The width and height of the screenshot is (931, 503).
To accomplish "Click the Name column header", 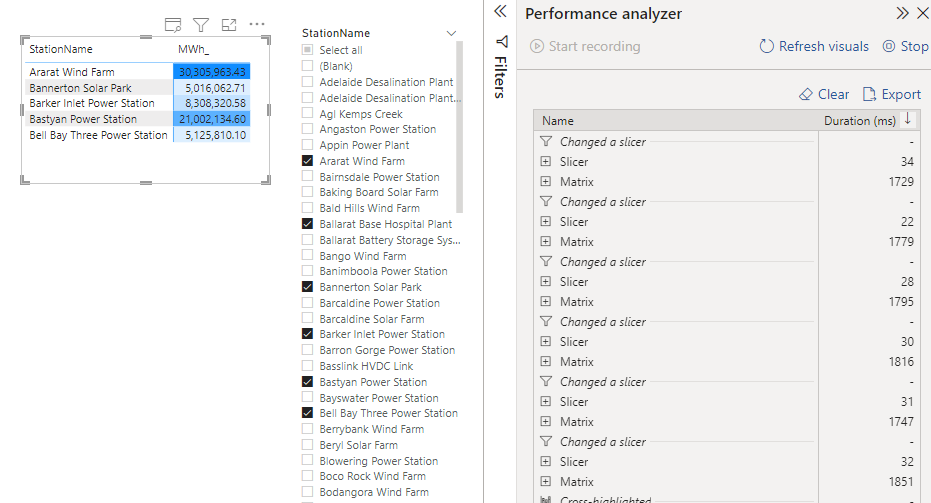I will coord(558,121).
